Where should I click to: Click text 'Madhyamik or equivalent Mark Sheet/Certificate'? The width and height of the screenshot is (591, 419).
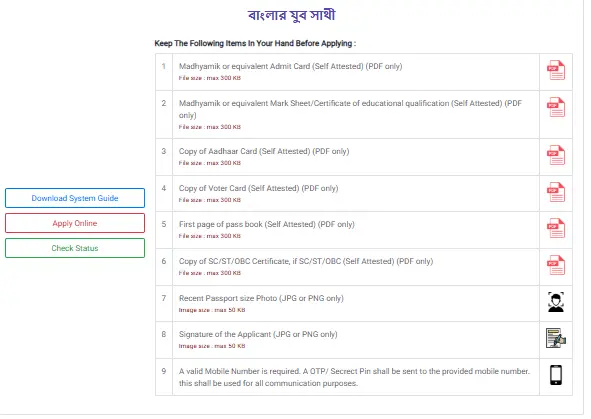tap(265, 103)
